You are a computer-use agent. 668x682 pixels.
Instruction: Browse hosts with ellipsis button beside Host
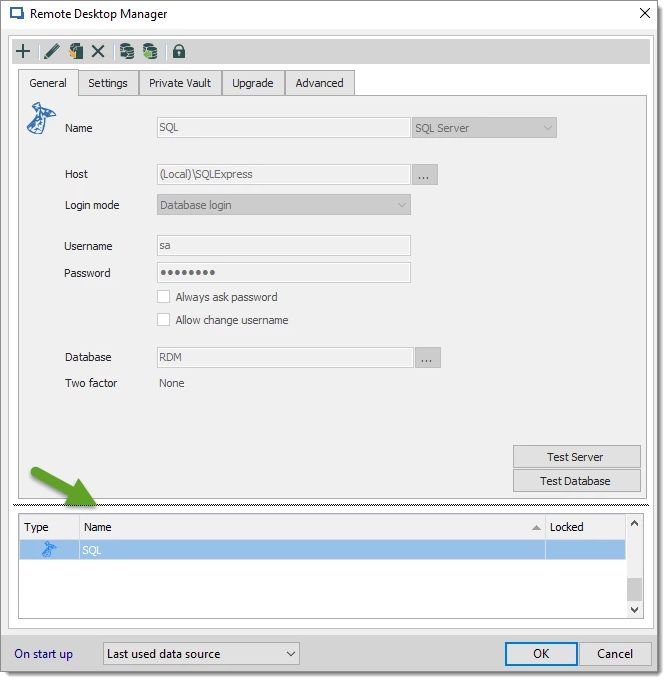point(426,175)
